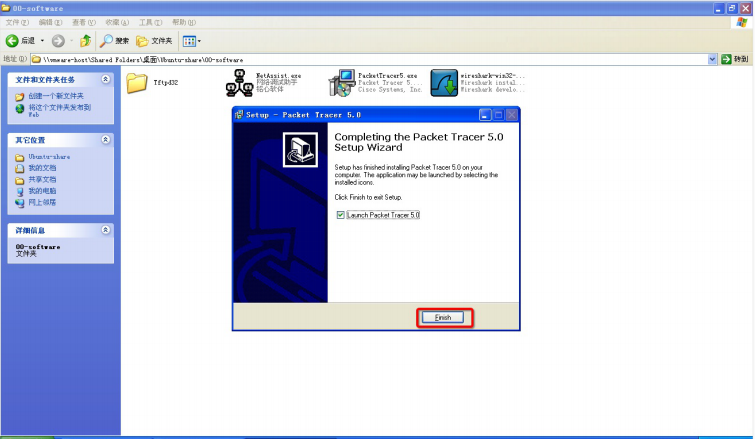Click the Finish button in Setup wizard
This screenshot has height=439, width=755.
(x=443, y=317)
